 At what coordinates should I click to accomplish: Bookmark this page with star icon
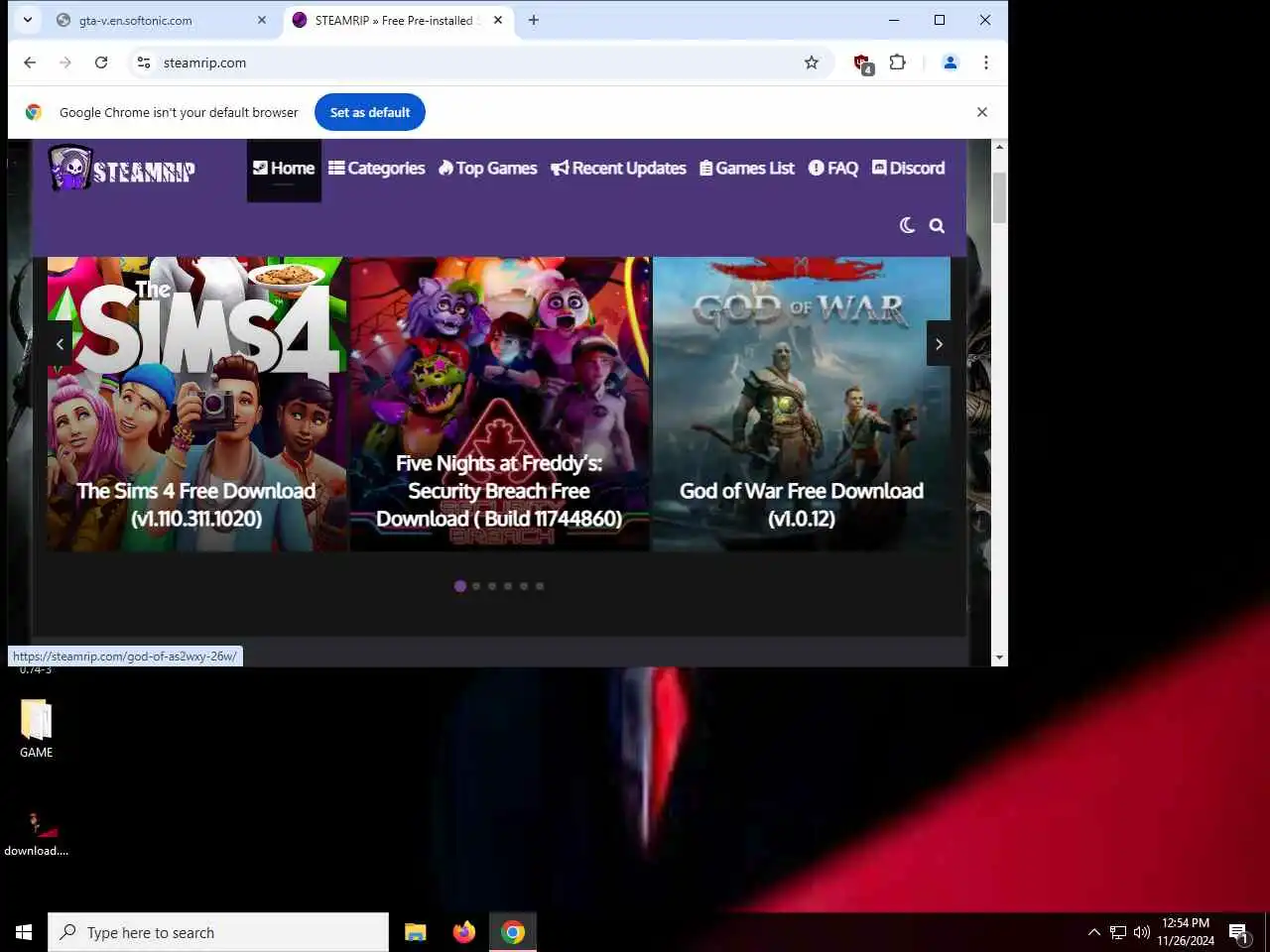(x=812, y=62)
